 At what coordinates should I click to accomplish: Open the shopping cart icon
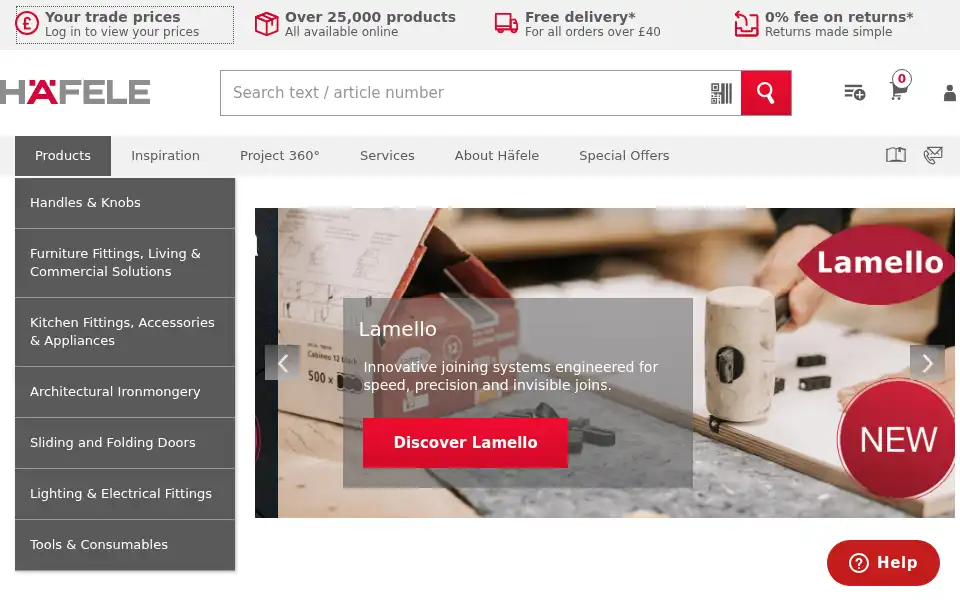898,92
